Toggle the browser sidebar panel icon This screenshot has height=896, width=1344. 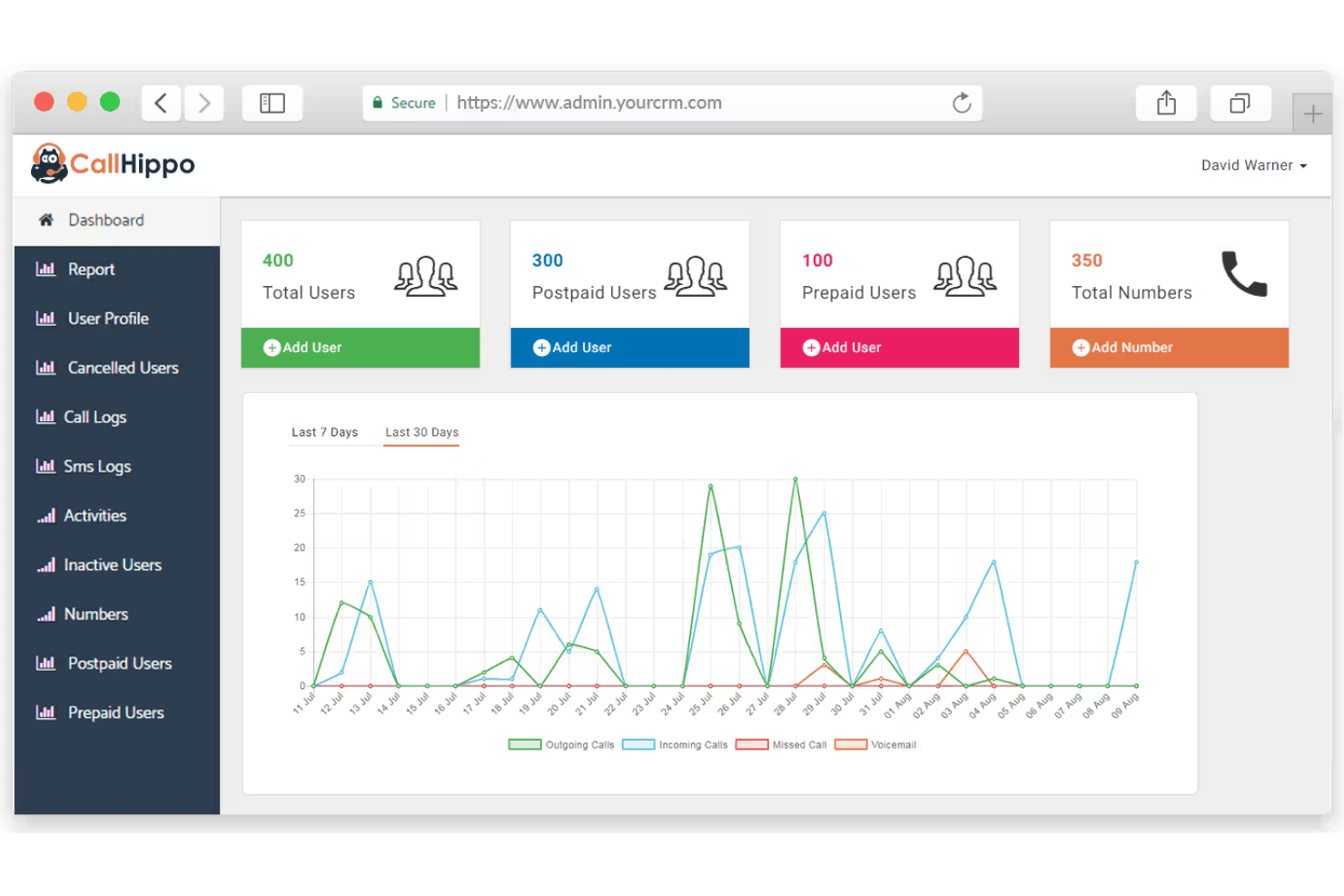coord(272,103)
